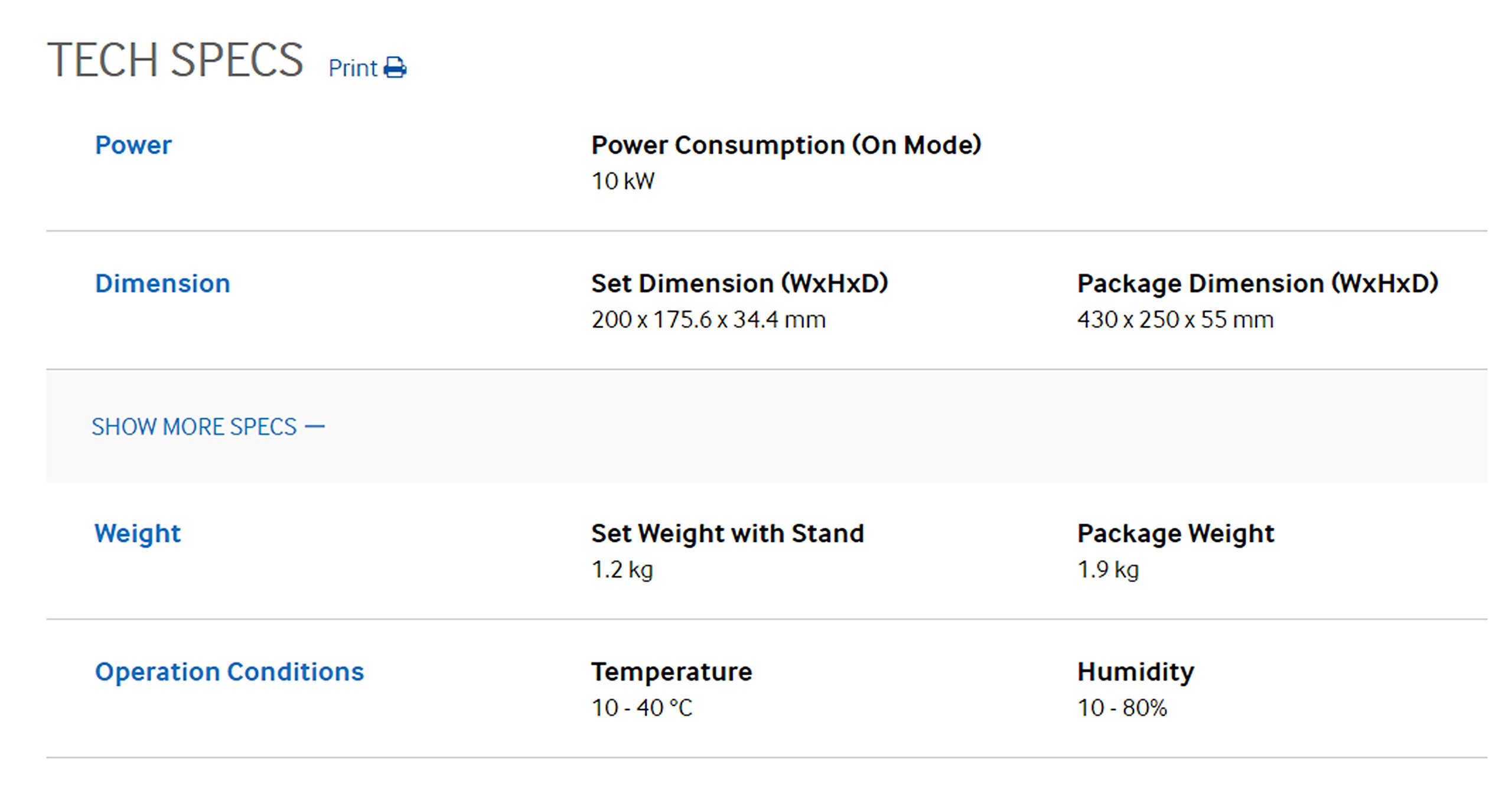Click the TECH SPECS heading
The height and width of the screenshot is (788, 1512).
[175, 60]
